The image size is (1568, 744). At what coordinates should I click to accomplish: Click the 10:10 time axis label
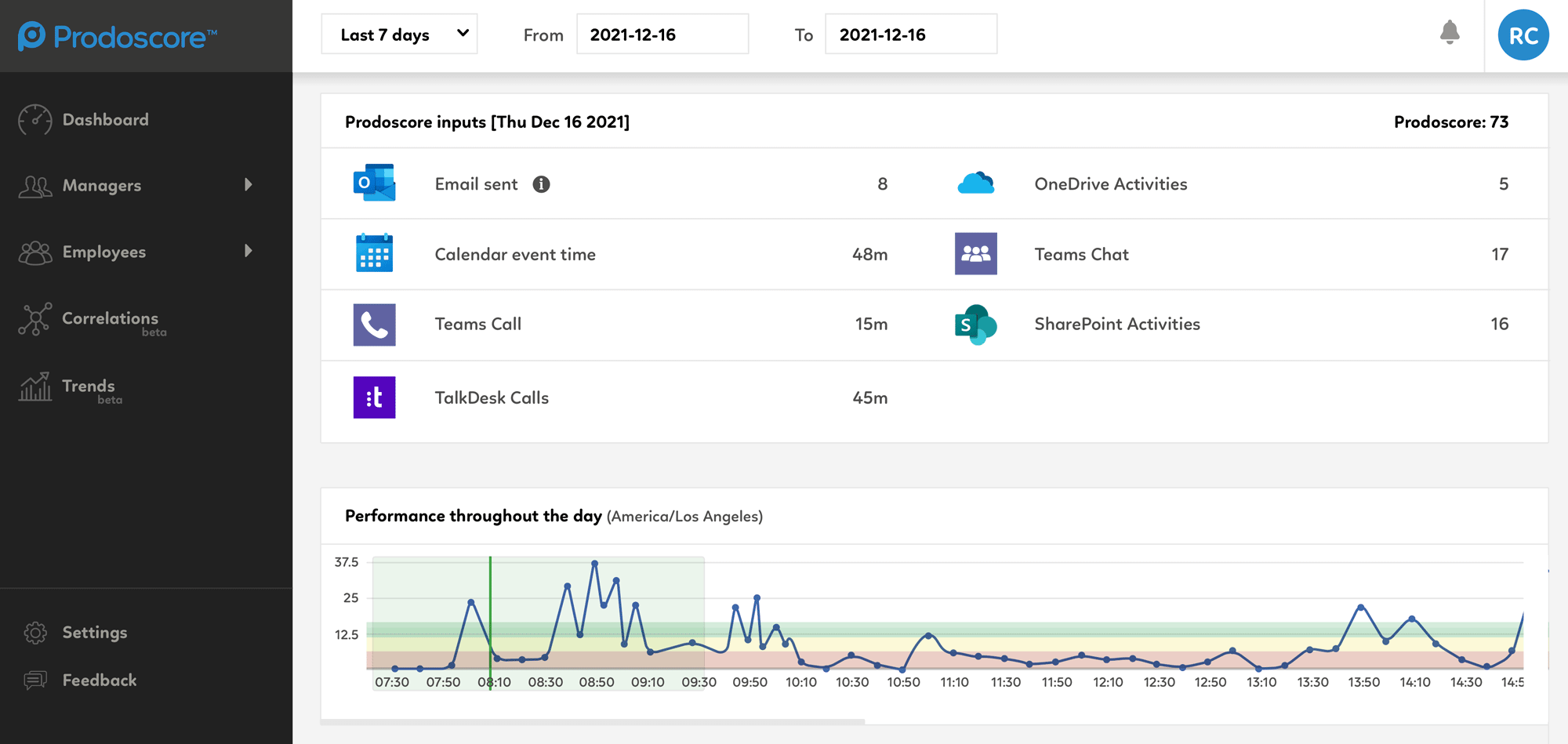800,682
